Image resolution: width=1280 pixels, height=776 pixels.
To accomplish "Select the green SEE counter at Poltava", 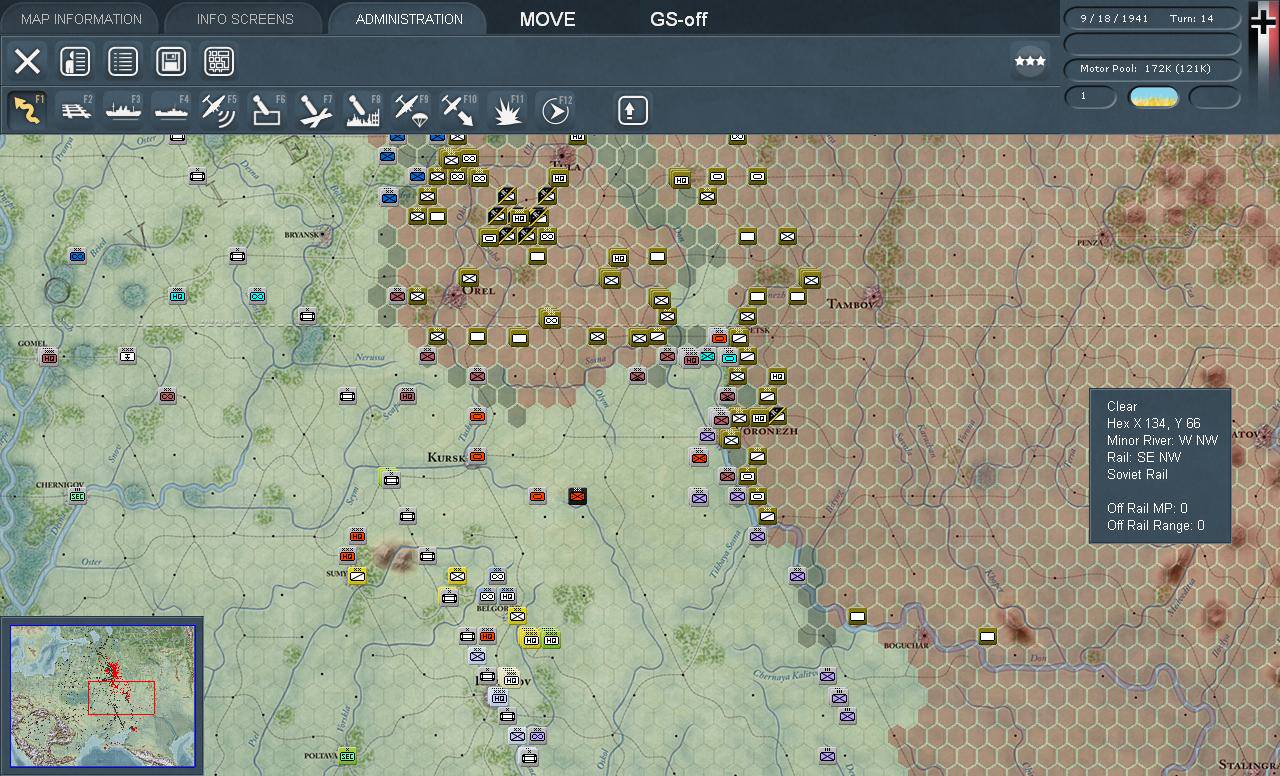I will pyautogui.click(x=348, y=755).
